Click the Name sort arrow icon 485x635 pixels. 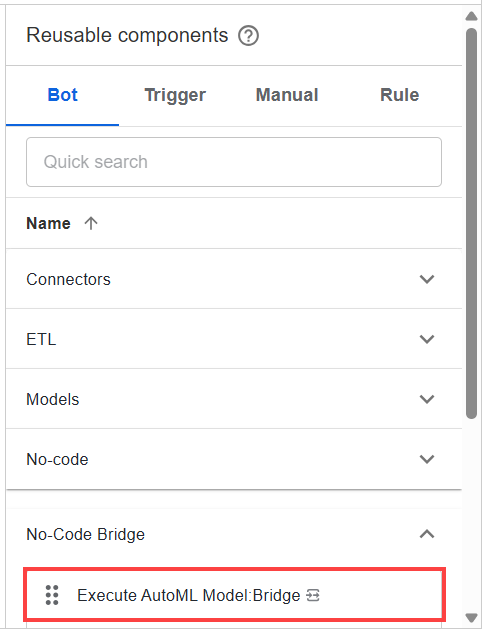tap(91, 223)
